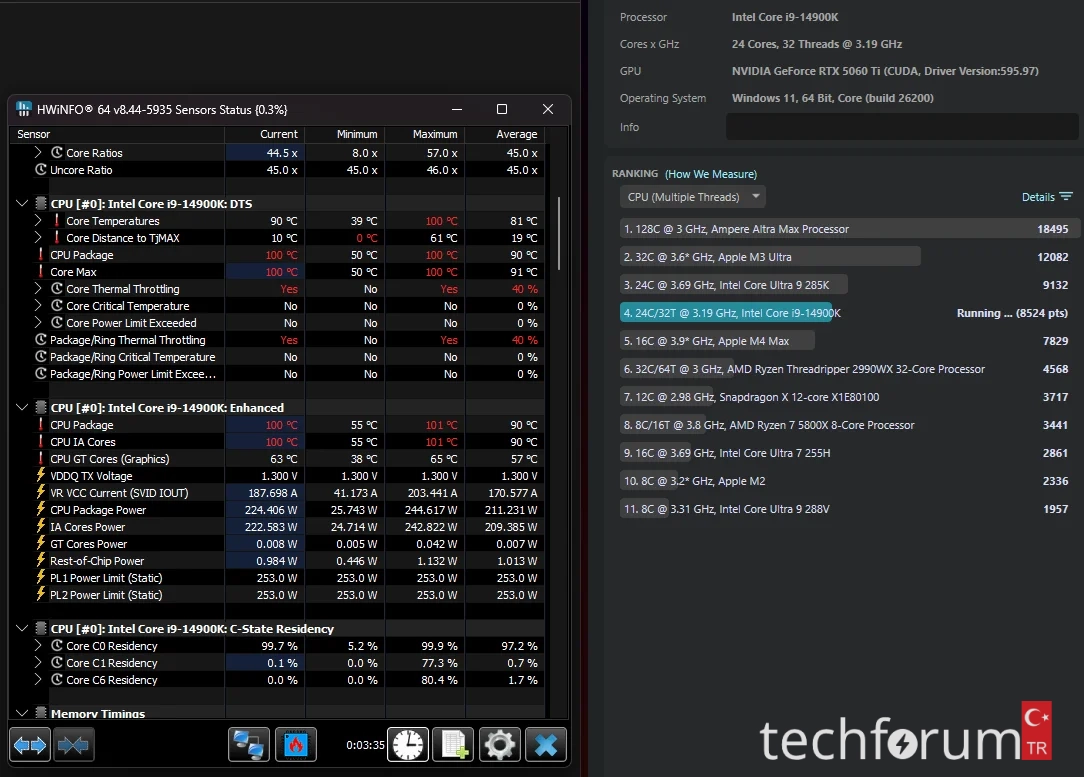Collapse the Memory Timings section

click(x=22, y=713)
